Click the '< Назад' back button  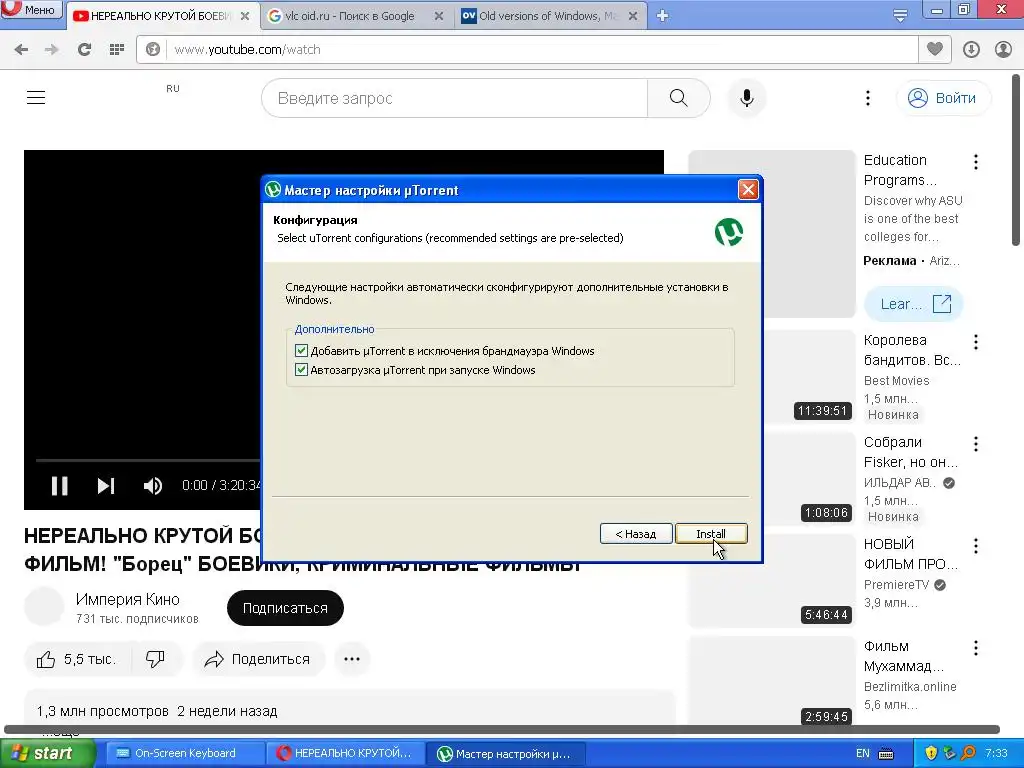635,534
